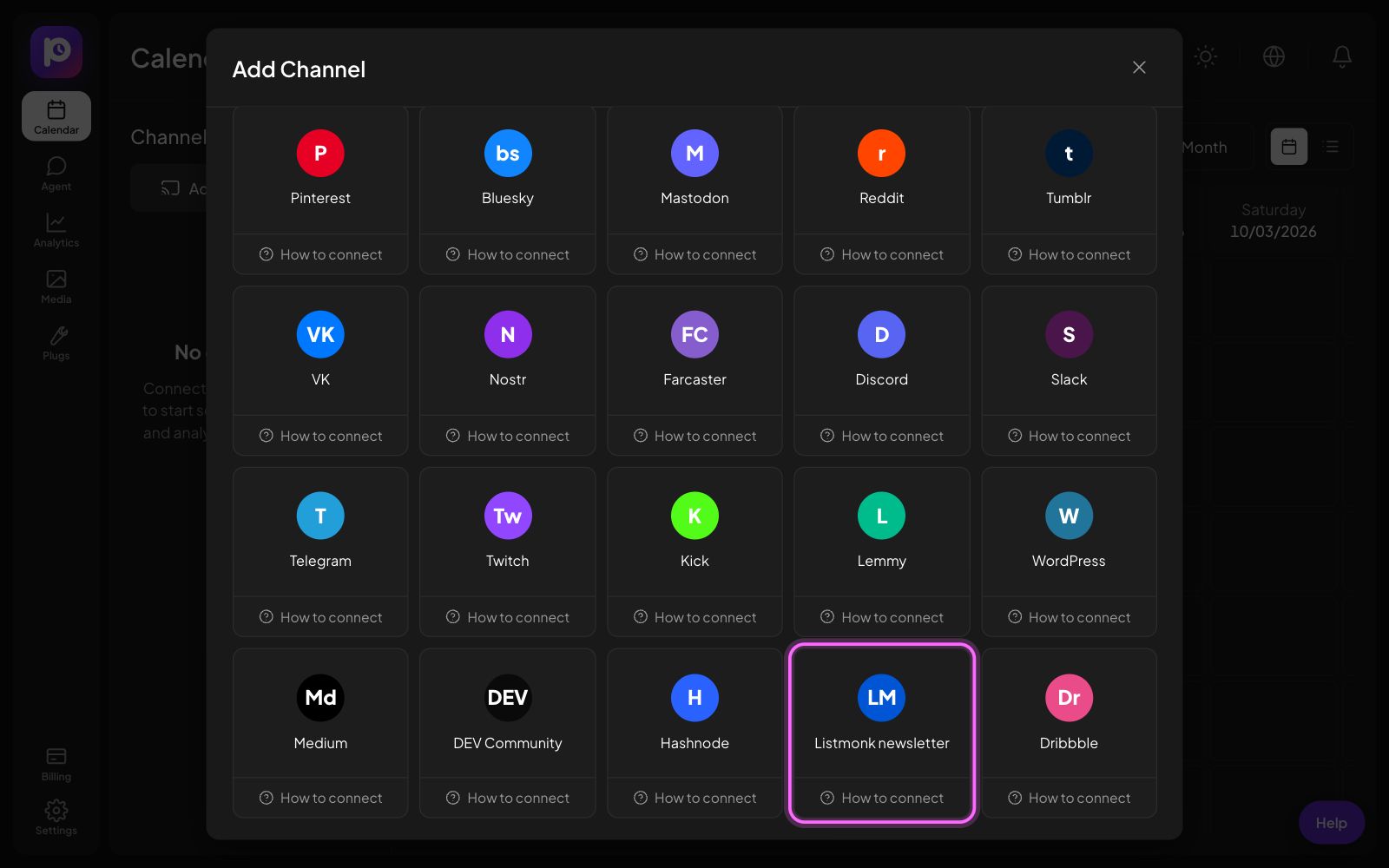
Task: Open Billing in the sidebar
Action: pyautogui.click(x=56, y=764)
